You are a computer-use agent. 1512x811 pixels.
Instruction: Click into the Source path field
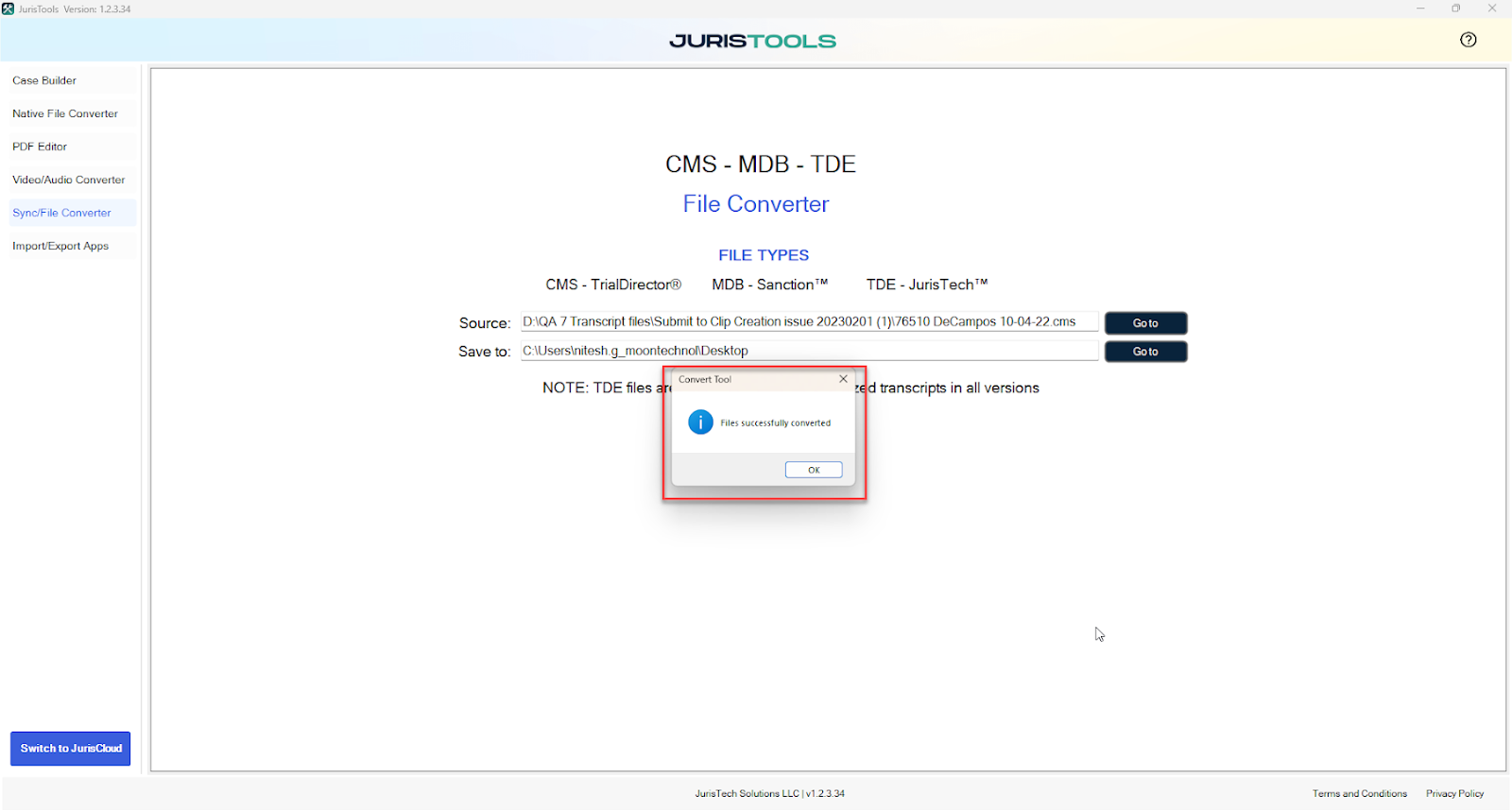click(x=809, y=322)
